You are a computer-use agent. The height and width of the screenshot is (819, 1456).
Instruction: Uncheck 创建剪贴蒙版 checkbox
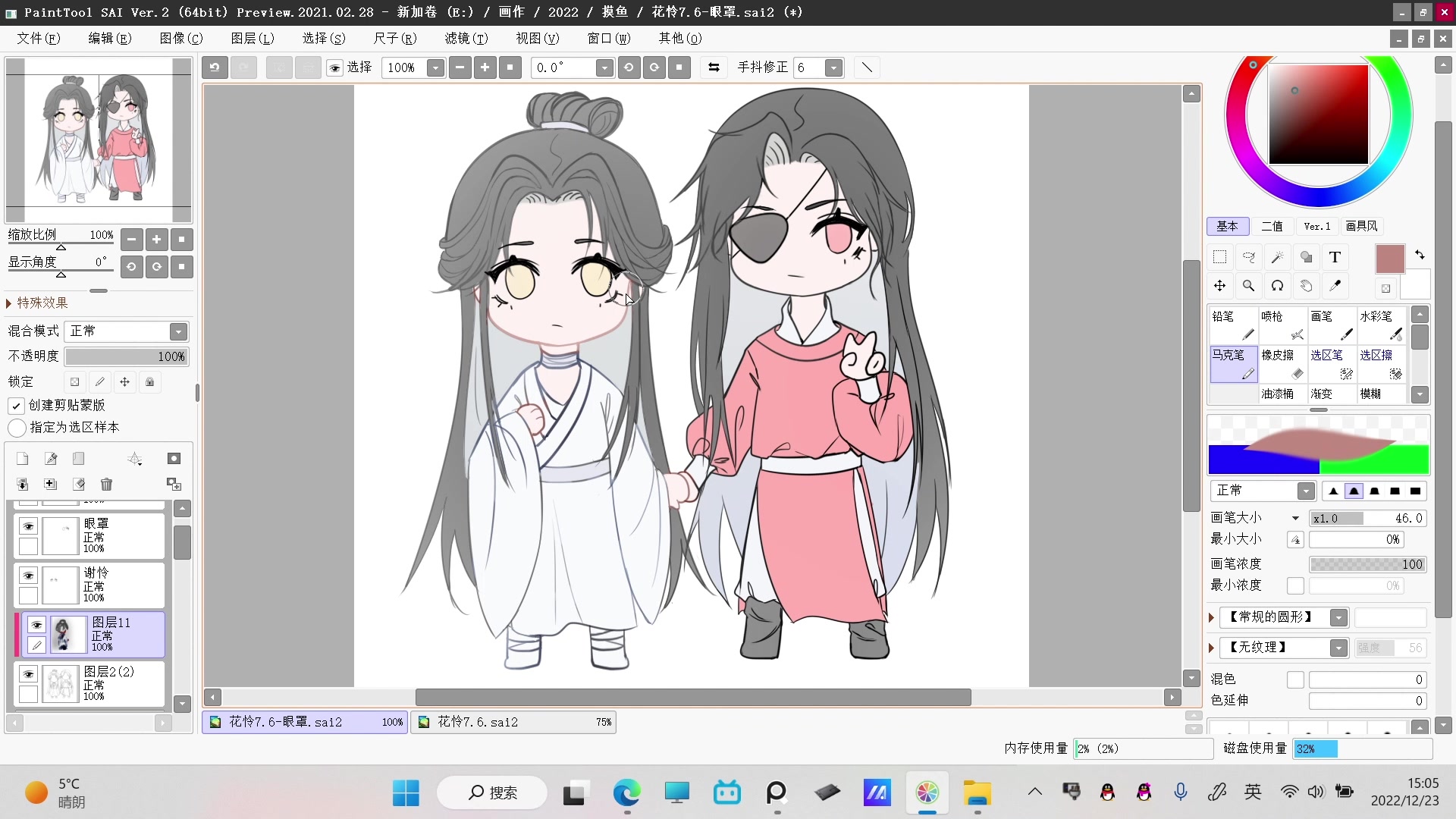point(16,406)
